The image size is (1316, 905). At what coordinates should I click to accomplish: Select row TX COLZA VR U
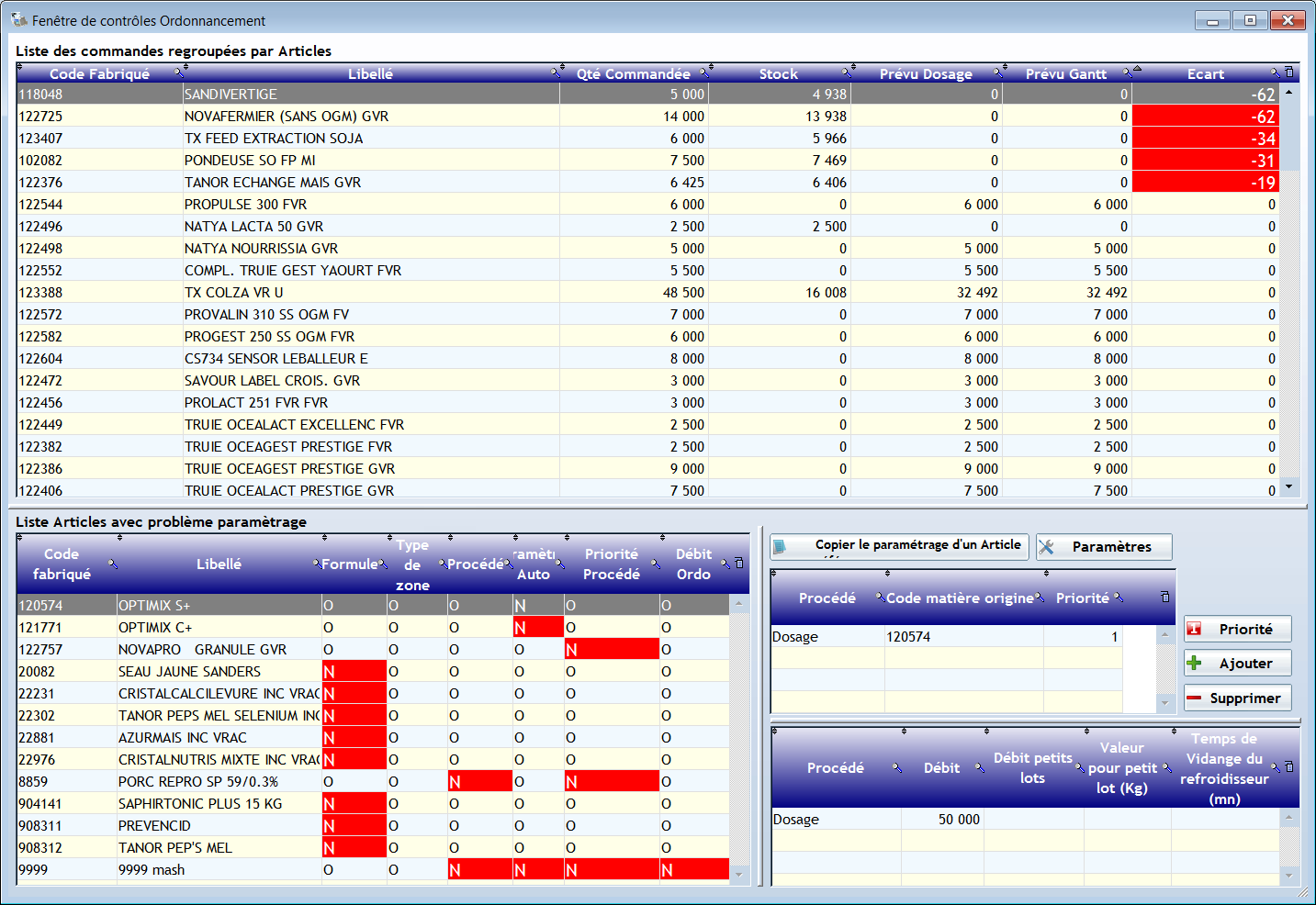tap(648, 292)
